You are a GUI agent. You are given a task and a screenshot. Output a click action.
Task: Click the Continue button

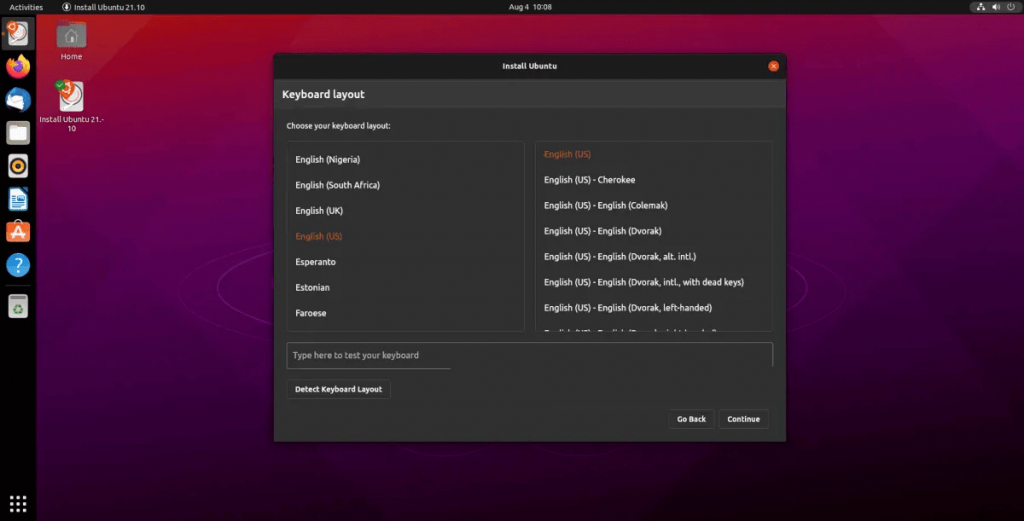coord(743,419)
